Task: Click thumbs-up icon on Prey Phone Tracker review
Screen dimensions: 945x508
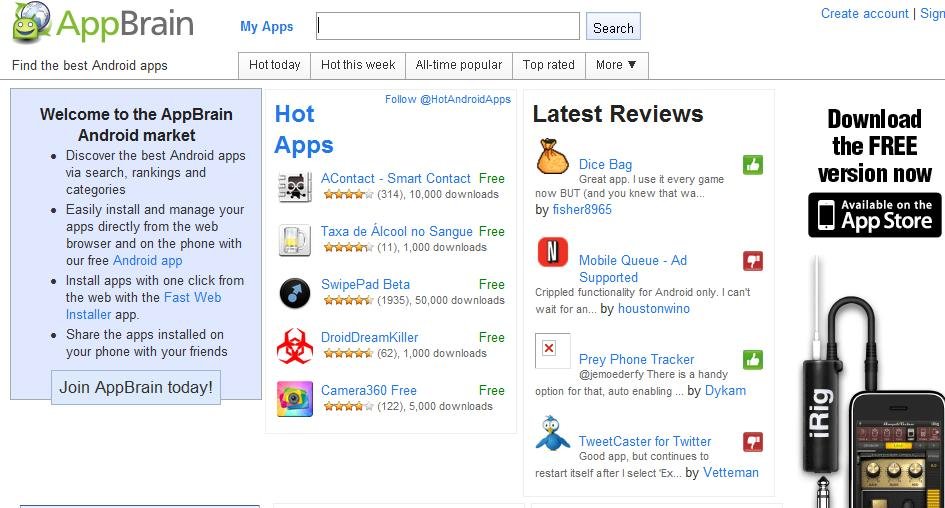Action: point(753,360)
